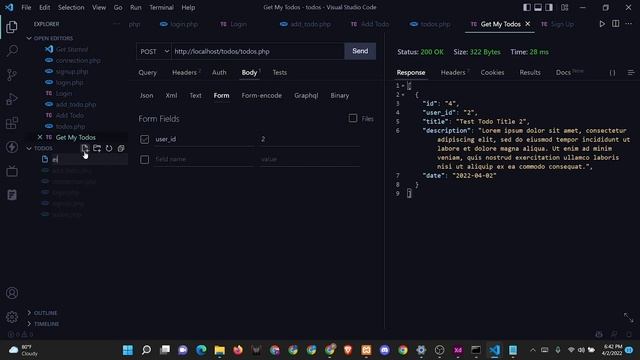640x360 pixels.
Task: Switch to the Query request tab
Action: [x=147, y=72]
